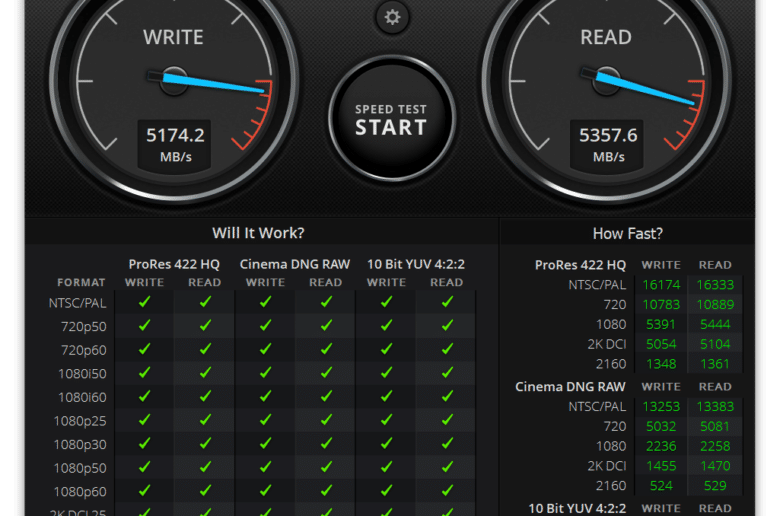The height and width of the screenshot is (516, 780).
Task: Click ProRes 422 HQ heading in How Fast
Action: point(580,265)
